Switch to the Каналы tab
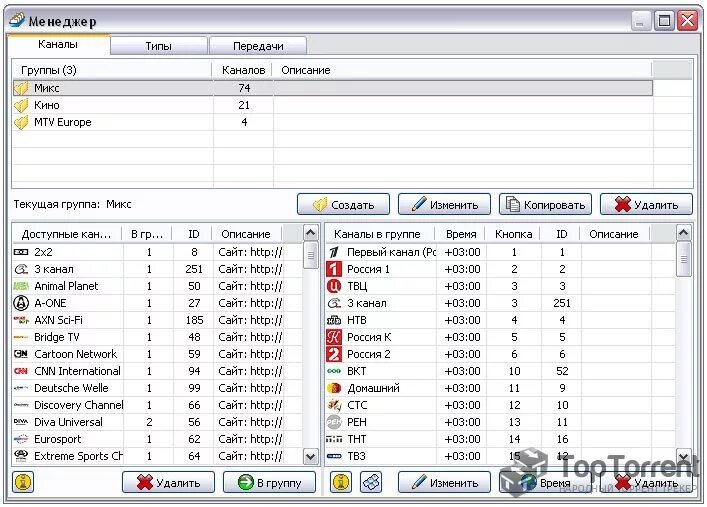 click(x=58, y=44)
